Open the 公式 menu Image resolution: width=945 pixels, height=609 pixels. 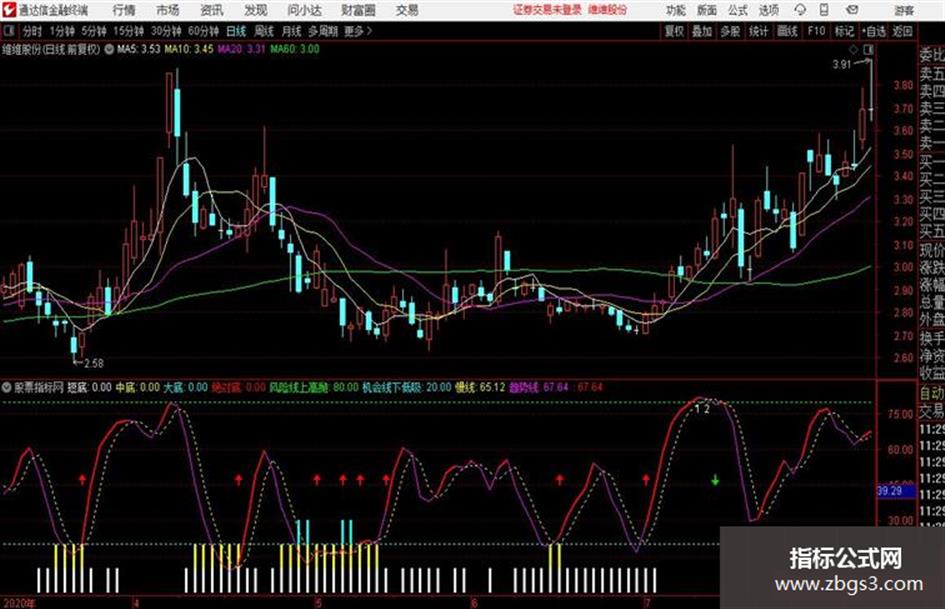738,10
